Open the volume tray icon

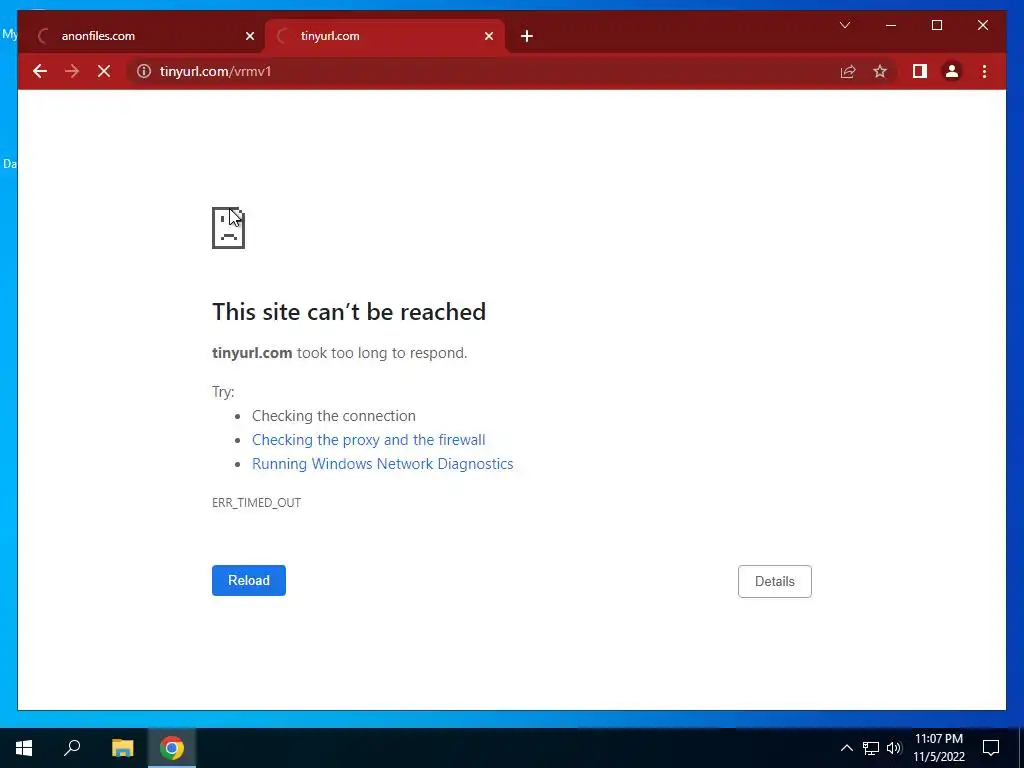point(894,748)
